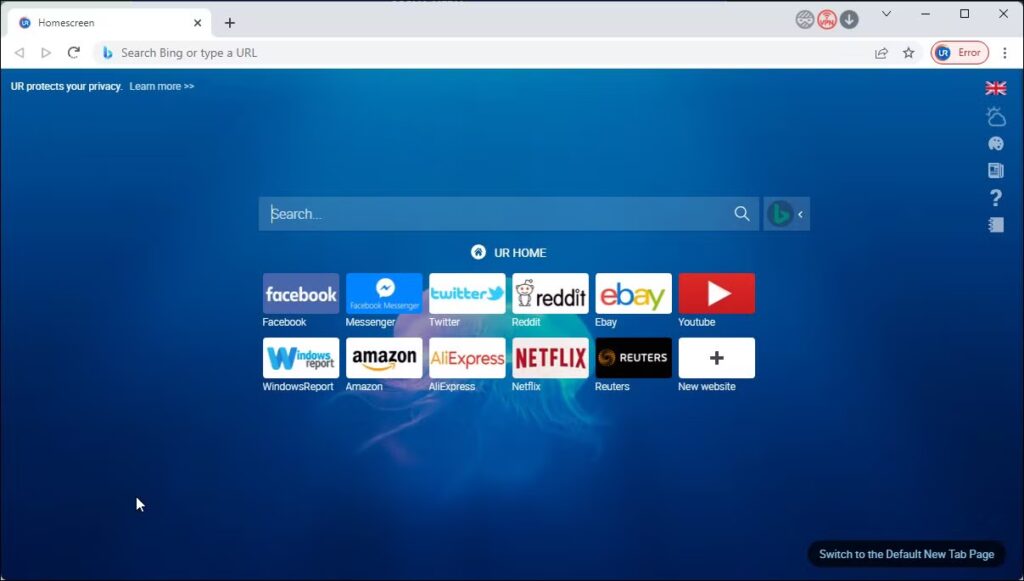The width and height of the screenshot is (1024, 581).
Task: Open the tab search chevron
Action: (886, 14)
